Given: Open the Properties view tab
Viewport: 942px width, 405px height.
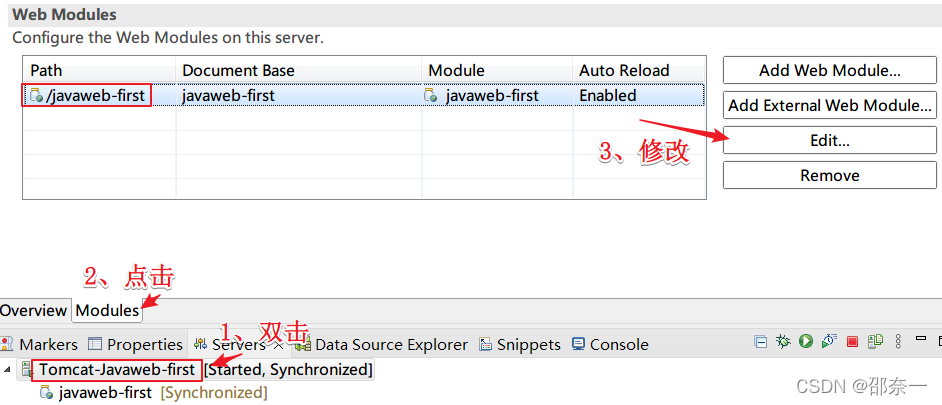Looking at the screenshot, I should coord(135,345).
